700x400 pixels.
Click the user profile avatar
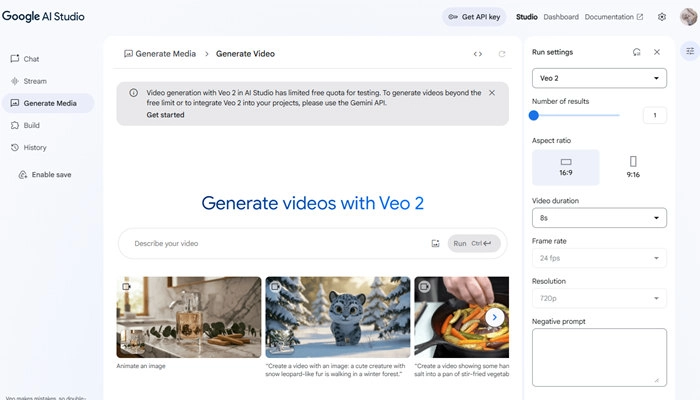click(x=689, y=17)
